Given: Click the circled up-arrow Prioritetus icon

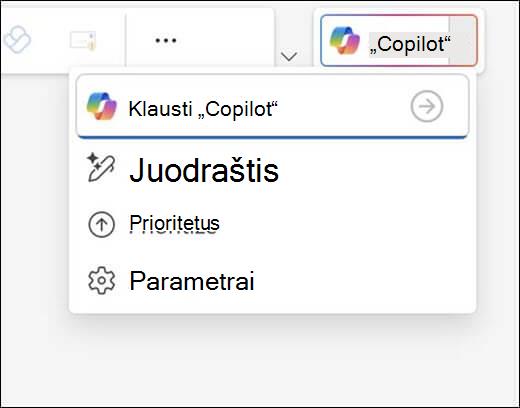Looking at the screenshot, I should click(x=101, y=224).
